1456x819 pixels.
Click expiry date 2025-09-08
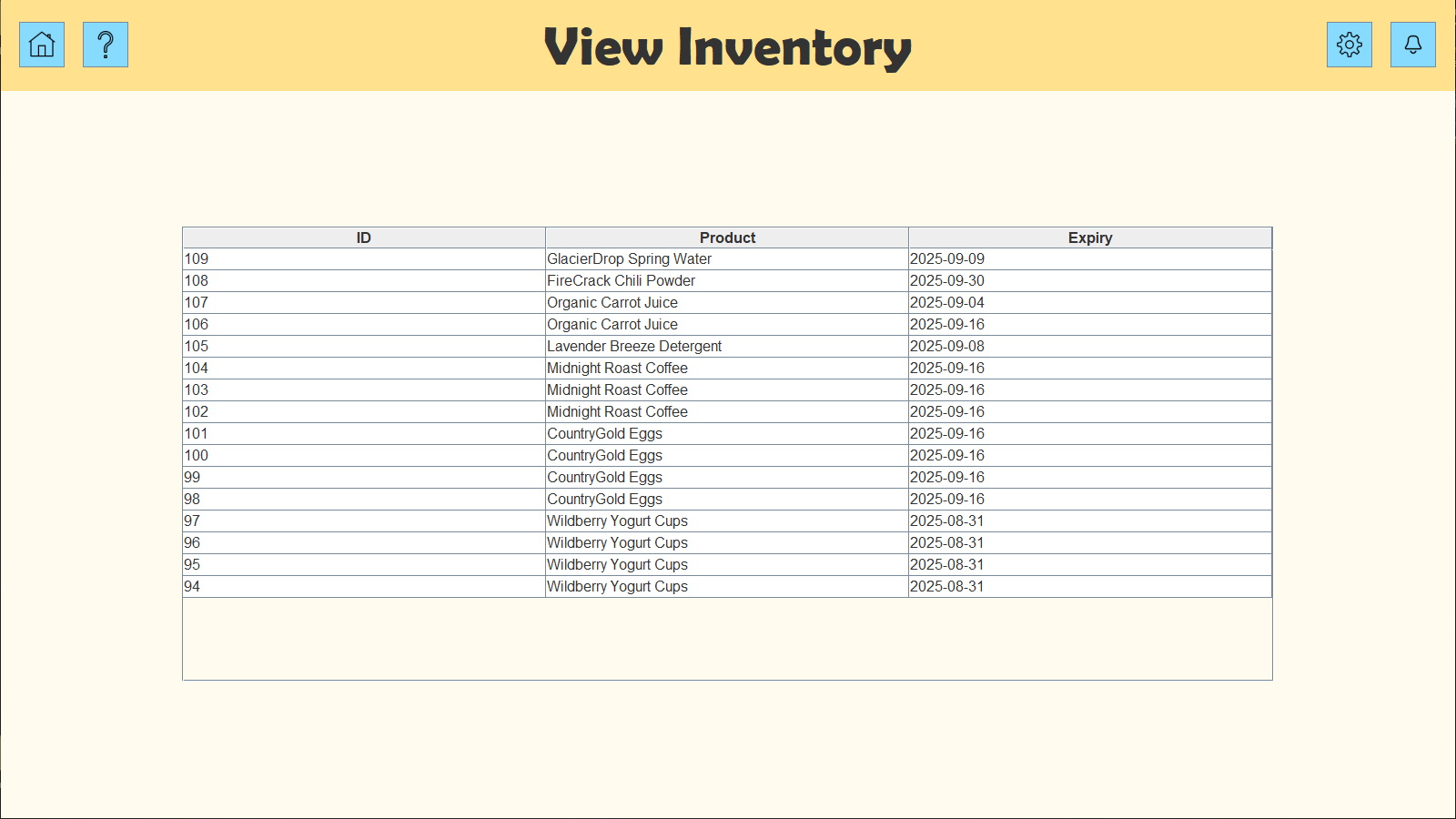click(x=1090, y=347)
